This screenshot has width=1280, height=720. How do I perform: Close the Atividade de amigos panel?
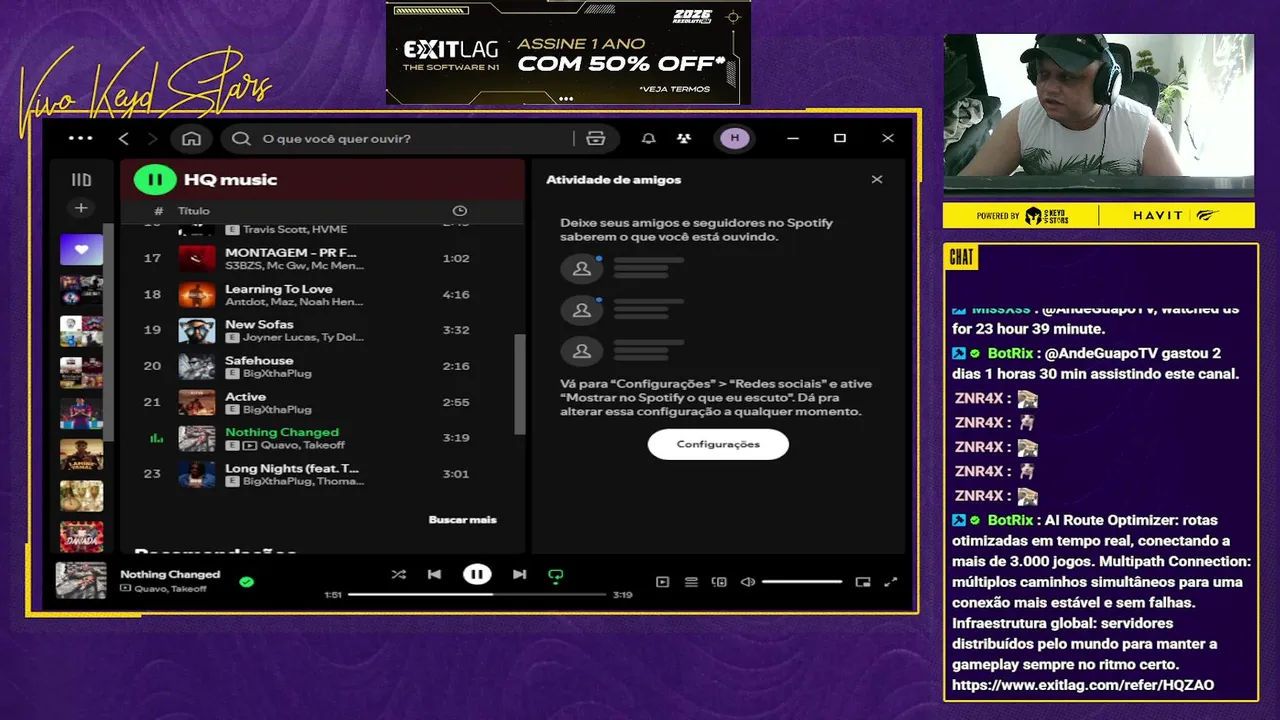[877, 180]
